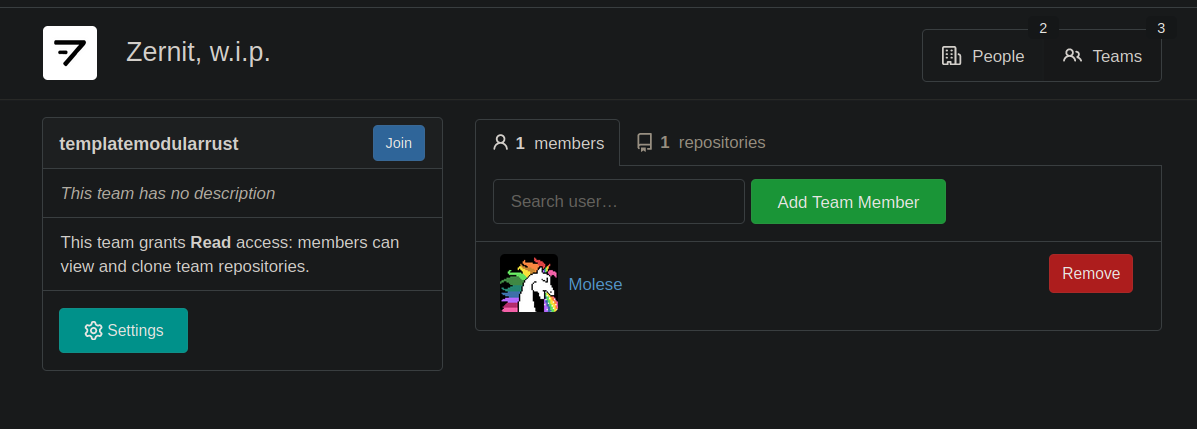Click the Teams count badge showing 3

[x=1160, y=28]
